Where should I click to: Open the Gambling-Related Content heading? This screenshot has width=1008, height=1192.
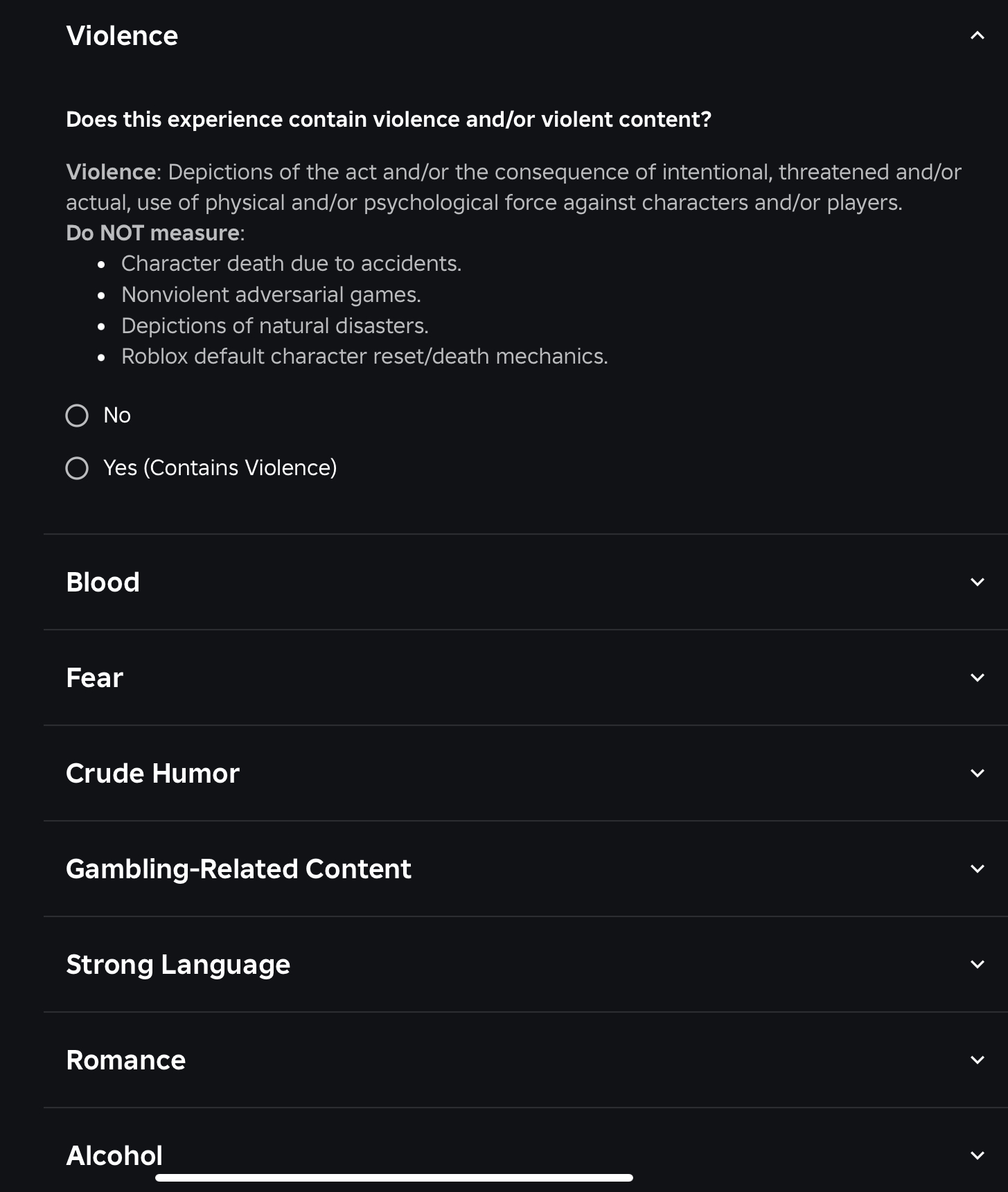(238, 869)
